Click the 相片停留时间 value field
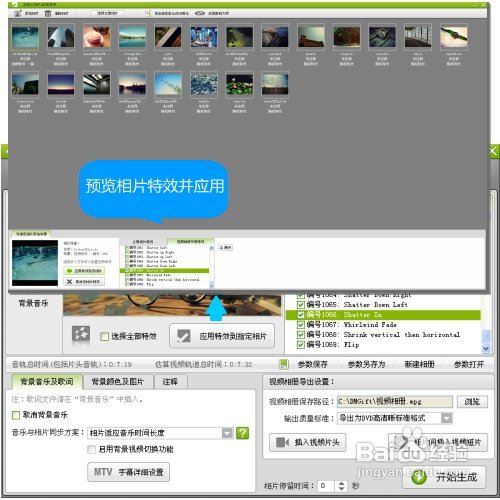The image size is (500, 500). tap(326, 486)
